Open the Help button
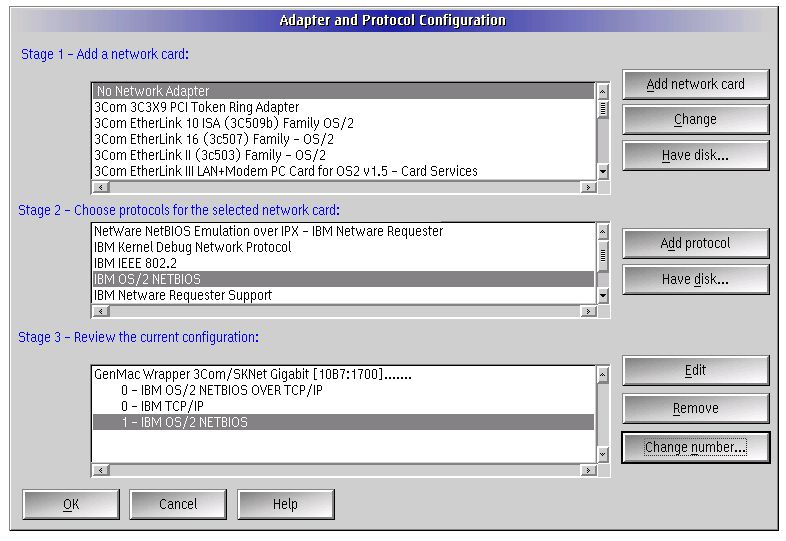Image resolution: width=786 pixels, height=541 pixels. 285,504
